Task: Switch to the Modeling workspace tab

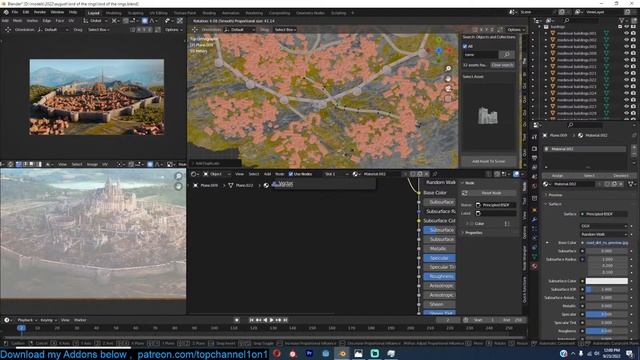Action: (113, 13)
